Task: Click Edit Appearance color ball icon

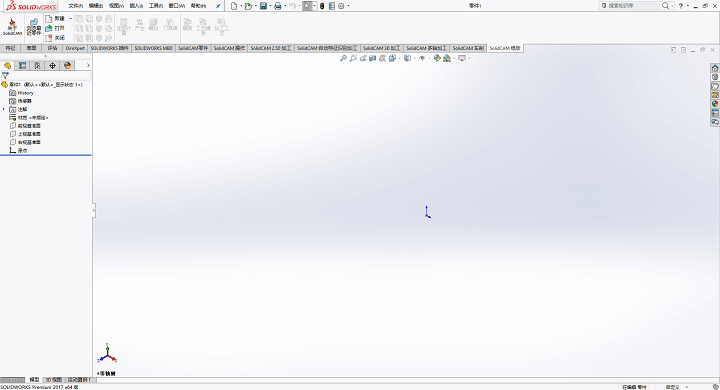Action: click(x=437, y=58)
